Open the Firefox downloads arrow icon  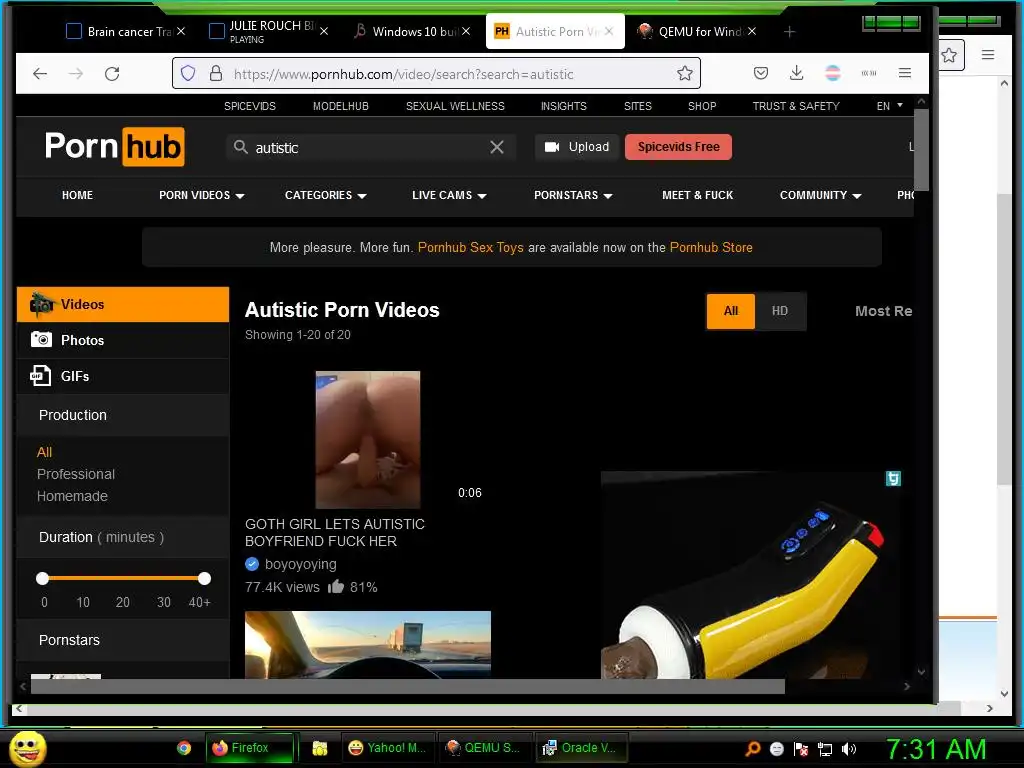click(797, 73)
